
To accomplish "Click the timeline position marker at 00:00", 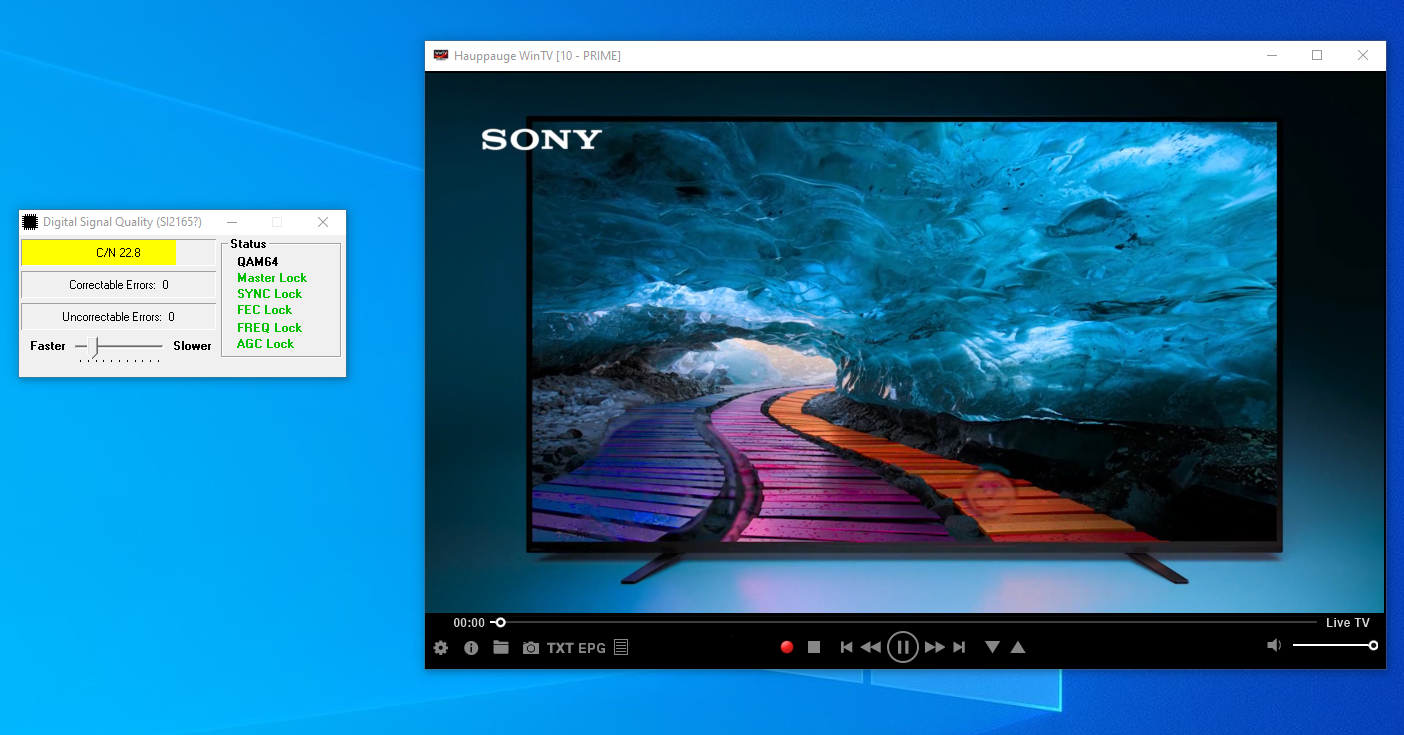I will [x=501, y=622].
